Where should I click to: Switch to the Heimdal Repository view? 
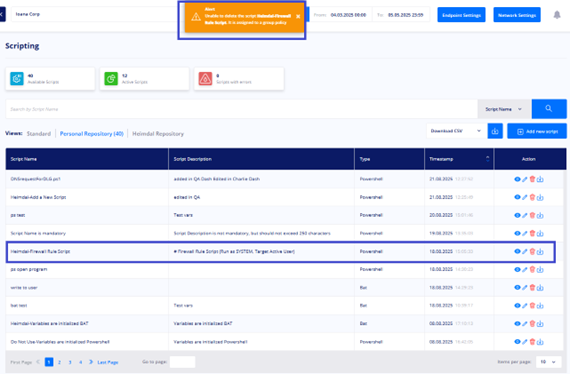158,134
